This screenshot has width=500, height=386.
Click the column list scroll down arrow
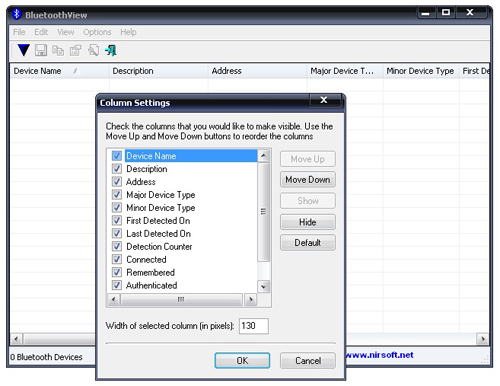[x=263, y=286]
